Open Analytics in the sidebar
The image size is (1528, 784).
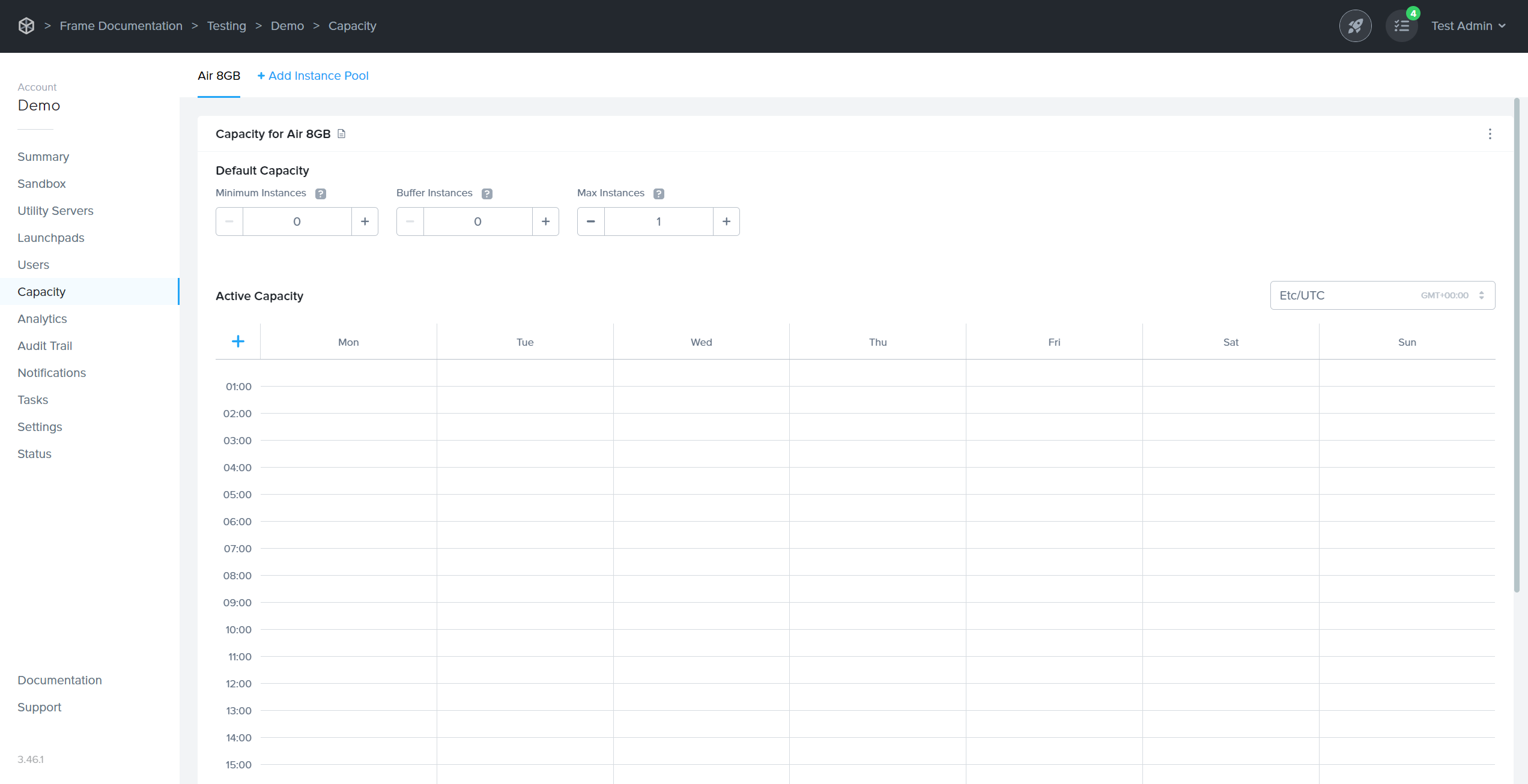[42, 319]
